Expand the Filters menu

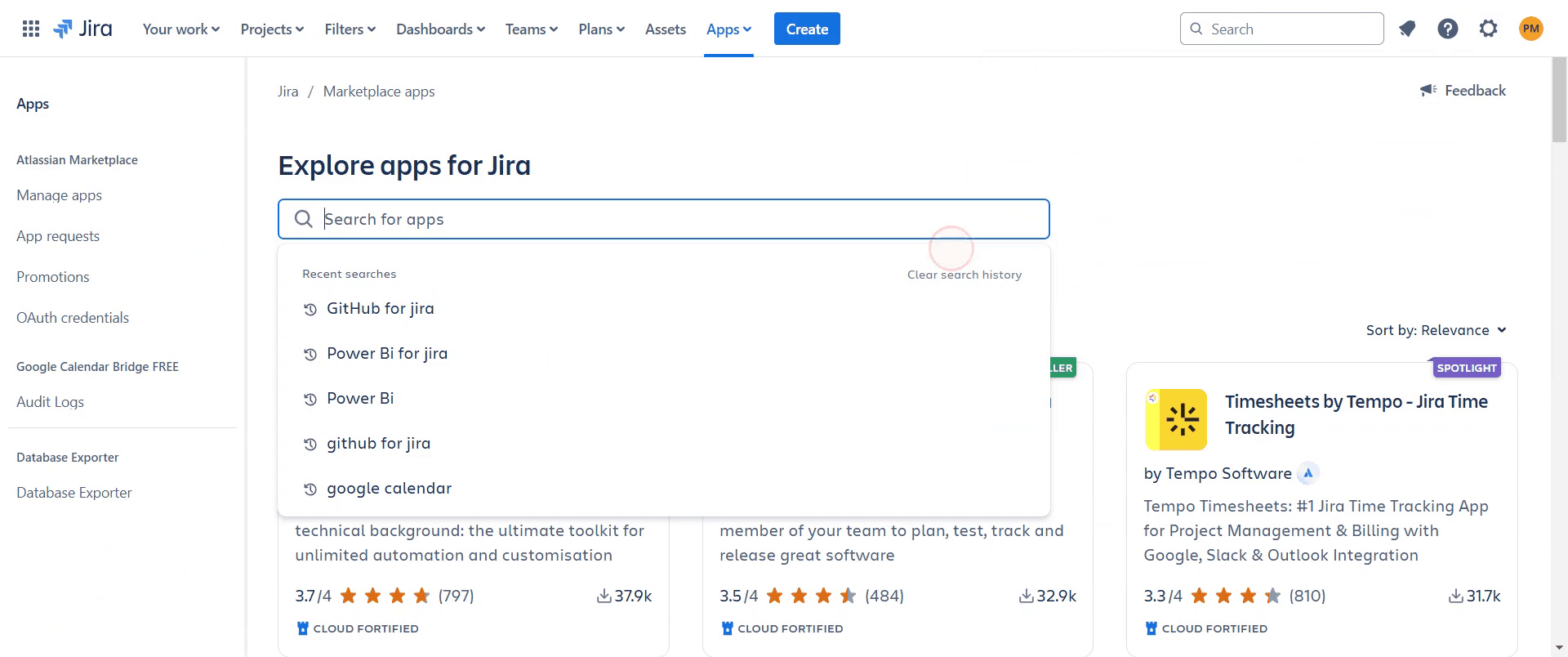point(350,29)
